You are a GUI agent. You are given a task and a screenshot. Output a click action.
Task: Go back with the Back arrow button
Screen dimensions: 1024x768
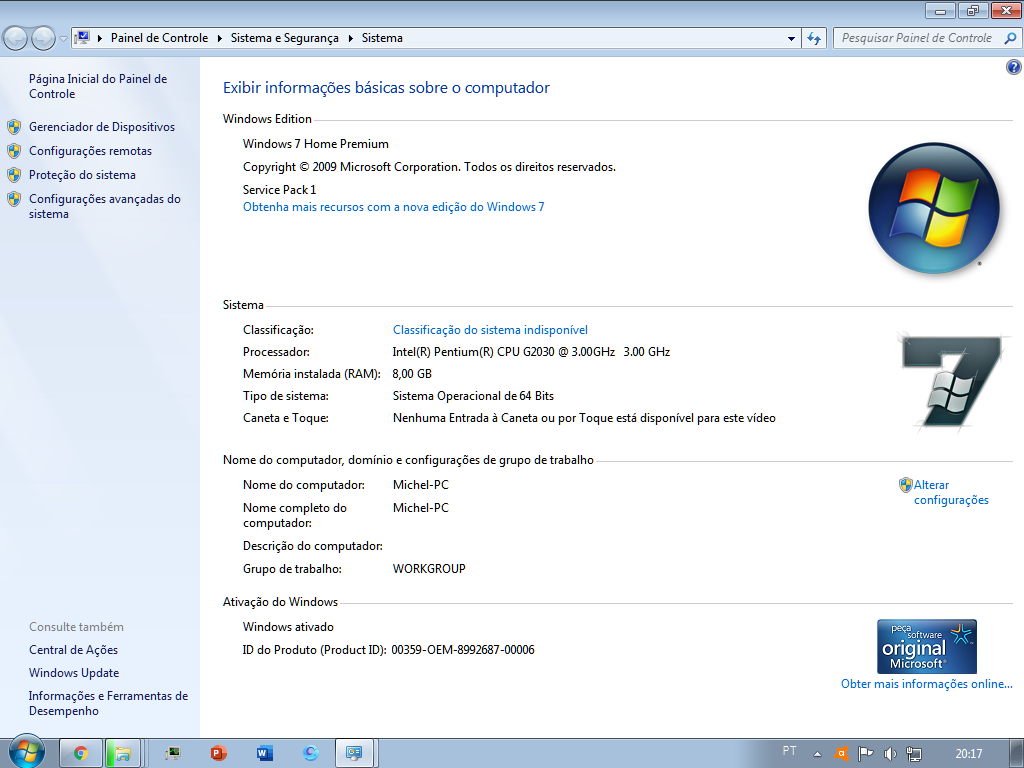pyautogui.click(x=16, y=38)
